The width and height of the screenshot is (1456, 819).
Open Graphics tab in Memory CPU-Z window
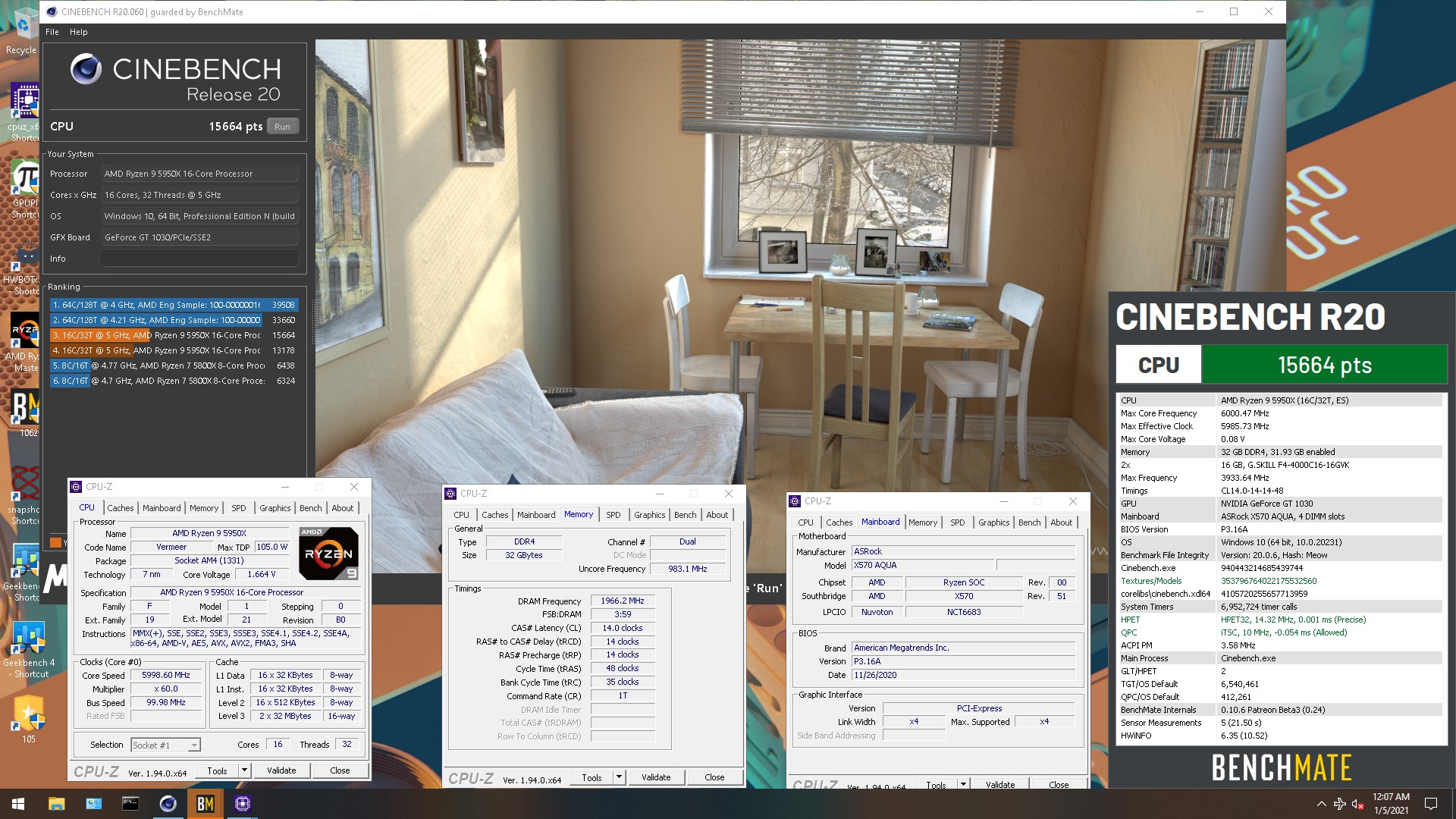click(649, 515)
